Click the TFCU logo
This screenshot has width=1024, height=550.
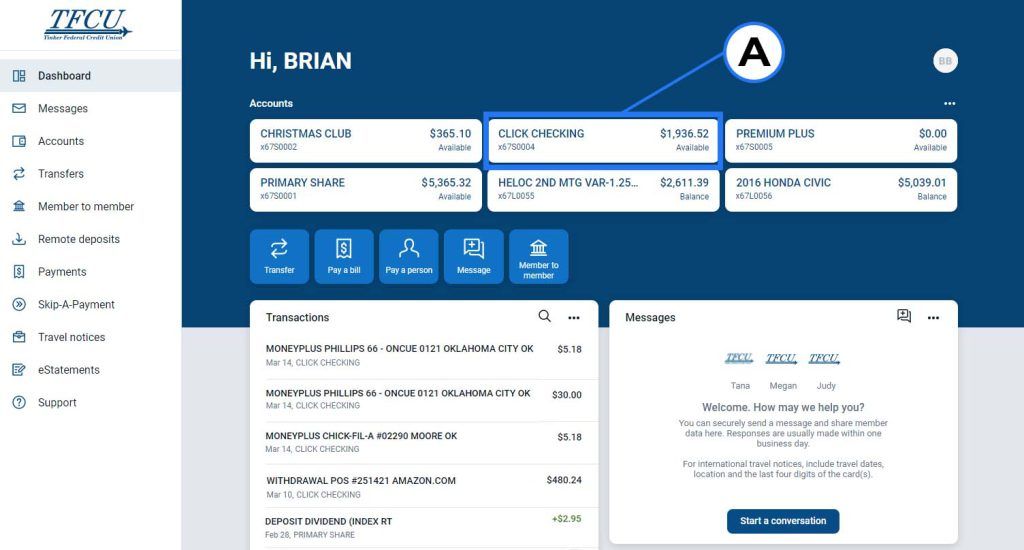click(x=87, y=25)
